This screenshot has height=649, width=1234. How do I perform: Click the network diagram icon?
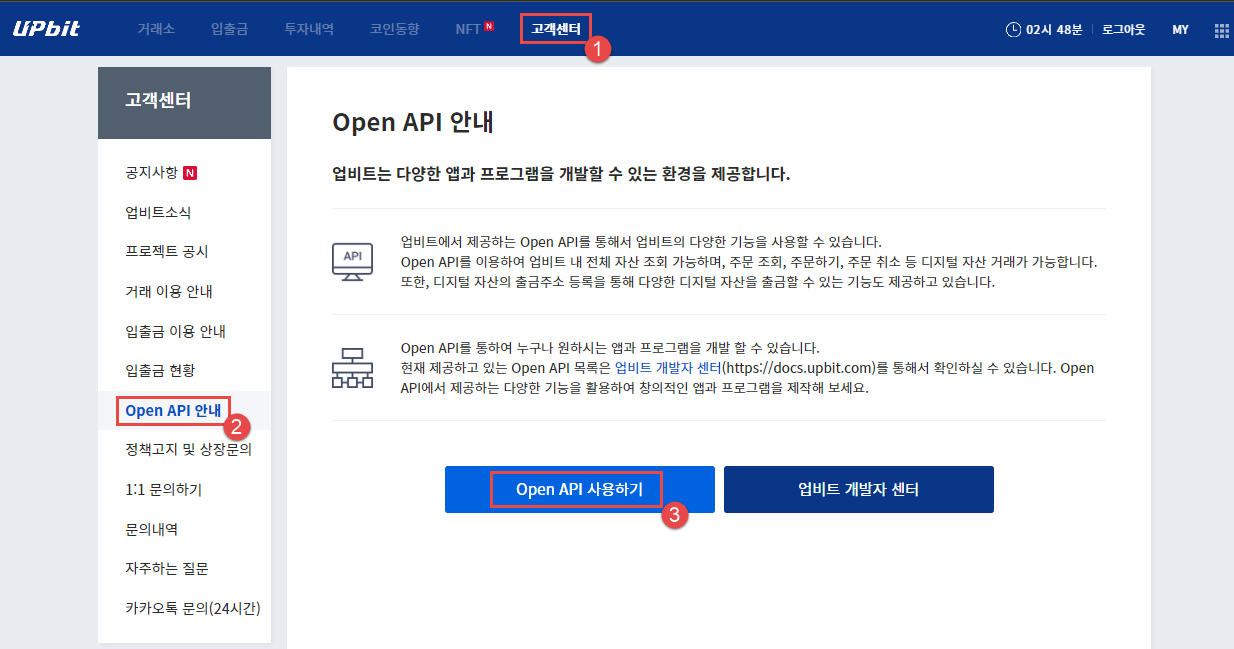(x=351, y=367)
